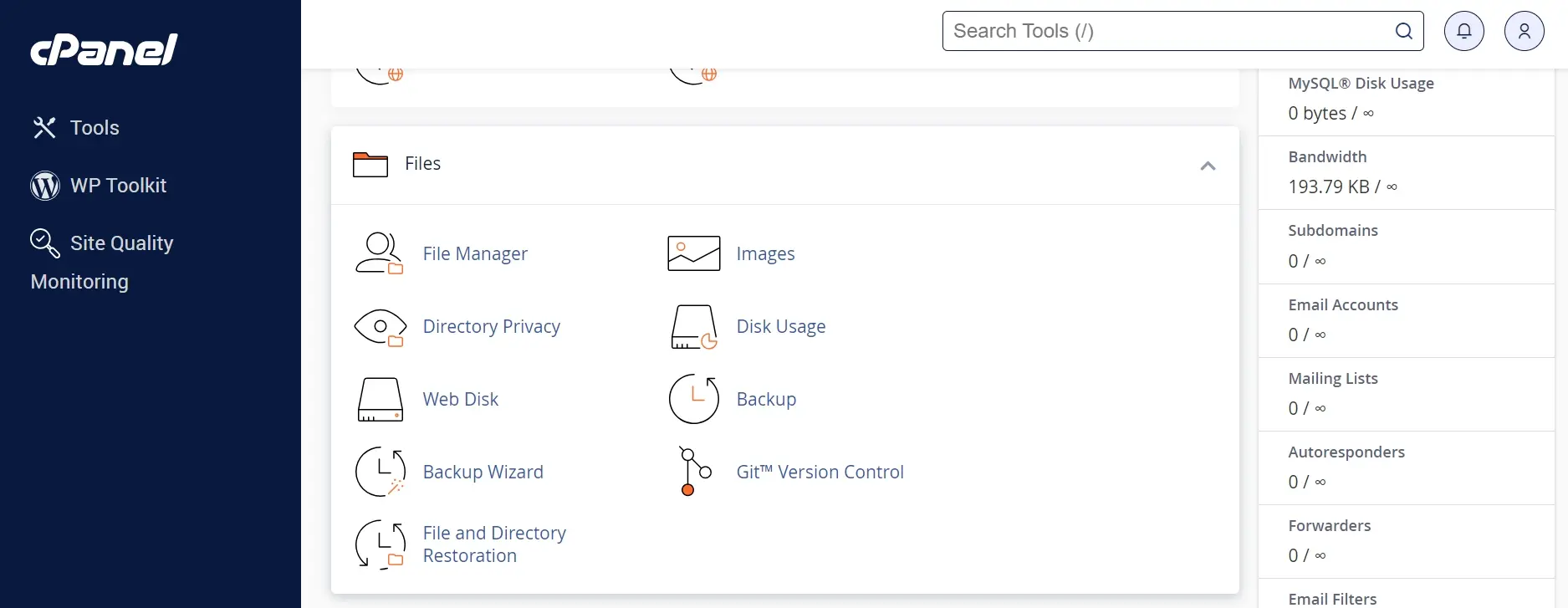This screenshot has height=608, width=1568.
Task: Click the Backup clock icon
Action: (x=694, y=399)
